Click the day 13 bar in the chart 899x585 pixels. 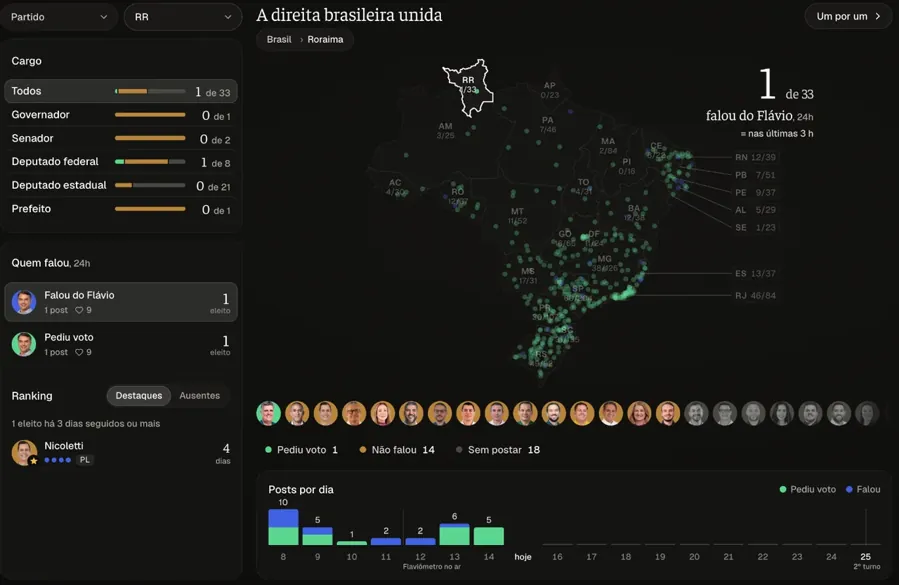[454, 534]
